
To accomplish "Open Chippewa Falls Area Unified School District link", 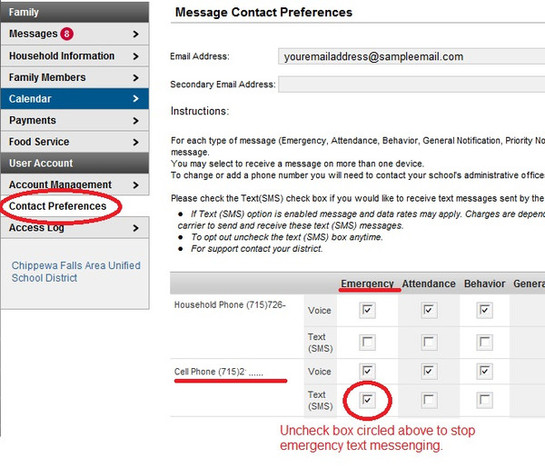I will 76,272.
